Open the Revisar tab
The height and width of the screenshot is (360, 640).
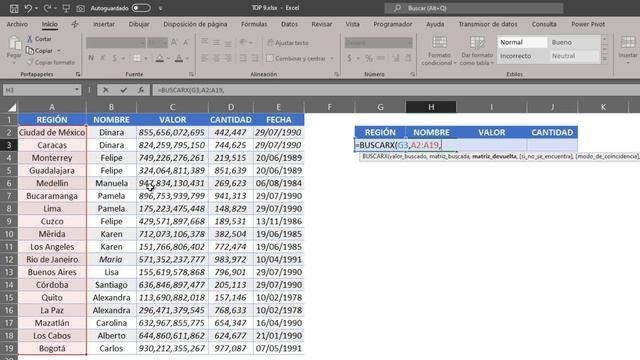point(322,24)
